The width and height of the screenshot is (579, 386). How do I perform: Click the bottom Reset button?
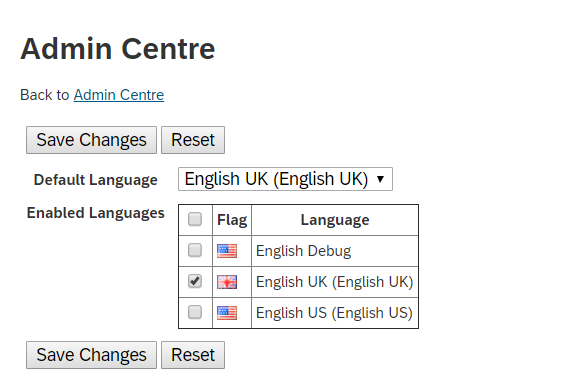(x=193, y=355)
